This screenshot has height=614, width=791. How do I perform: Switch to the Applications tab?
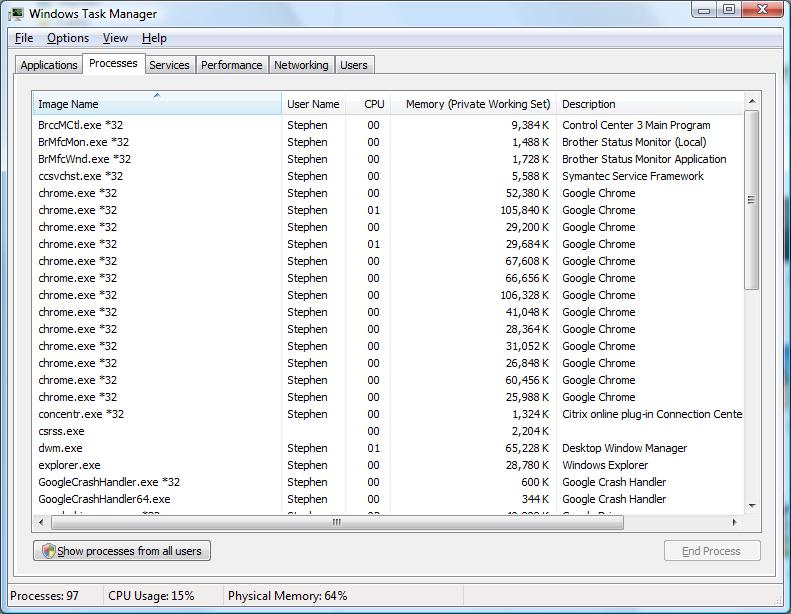(49, 65)
